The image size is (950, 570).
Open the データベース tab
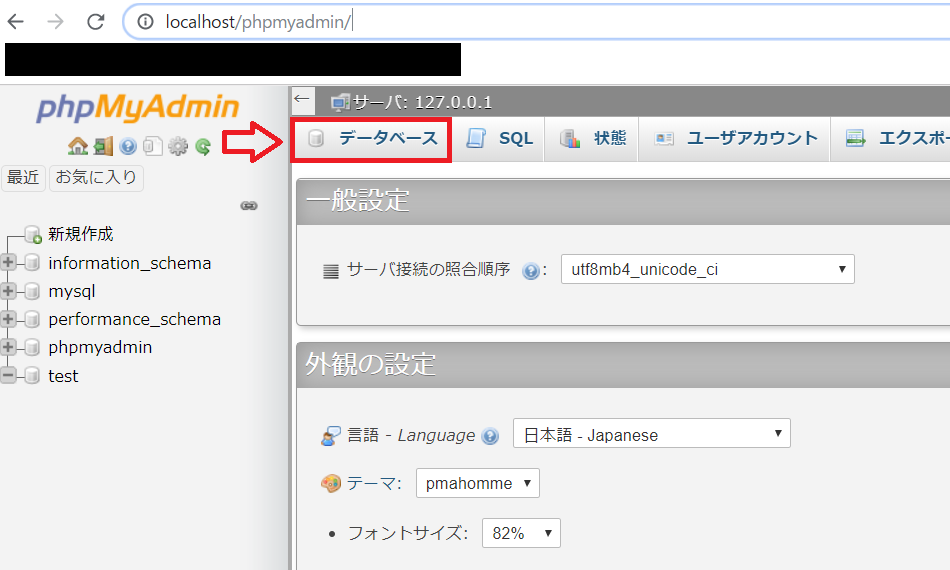click(x=371, y=139)
